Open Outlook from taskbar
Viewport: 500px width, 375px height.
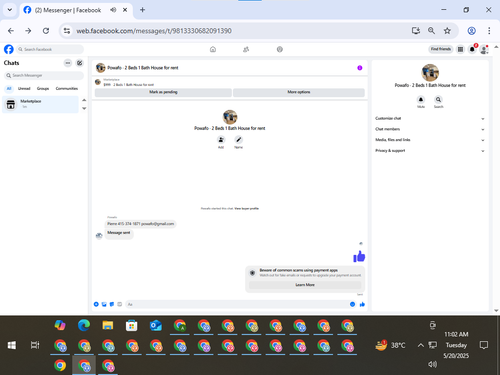click(x=156, y=325)
